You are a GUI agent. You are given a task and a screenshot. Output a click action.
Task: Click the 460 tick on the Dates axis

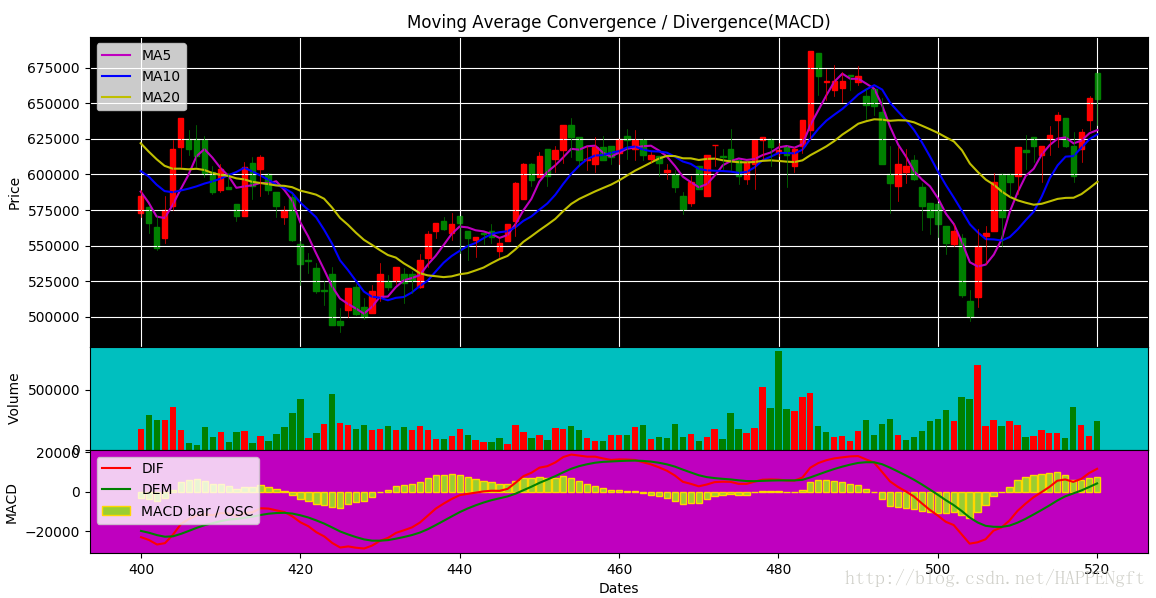pyautogui.click(x=619, y=569)
